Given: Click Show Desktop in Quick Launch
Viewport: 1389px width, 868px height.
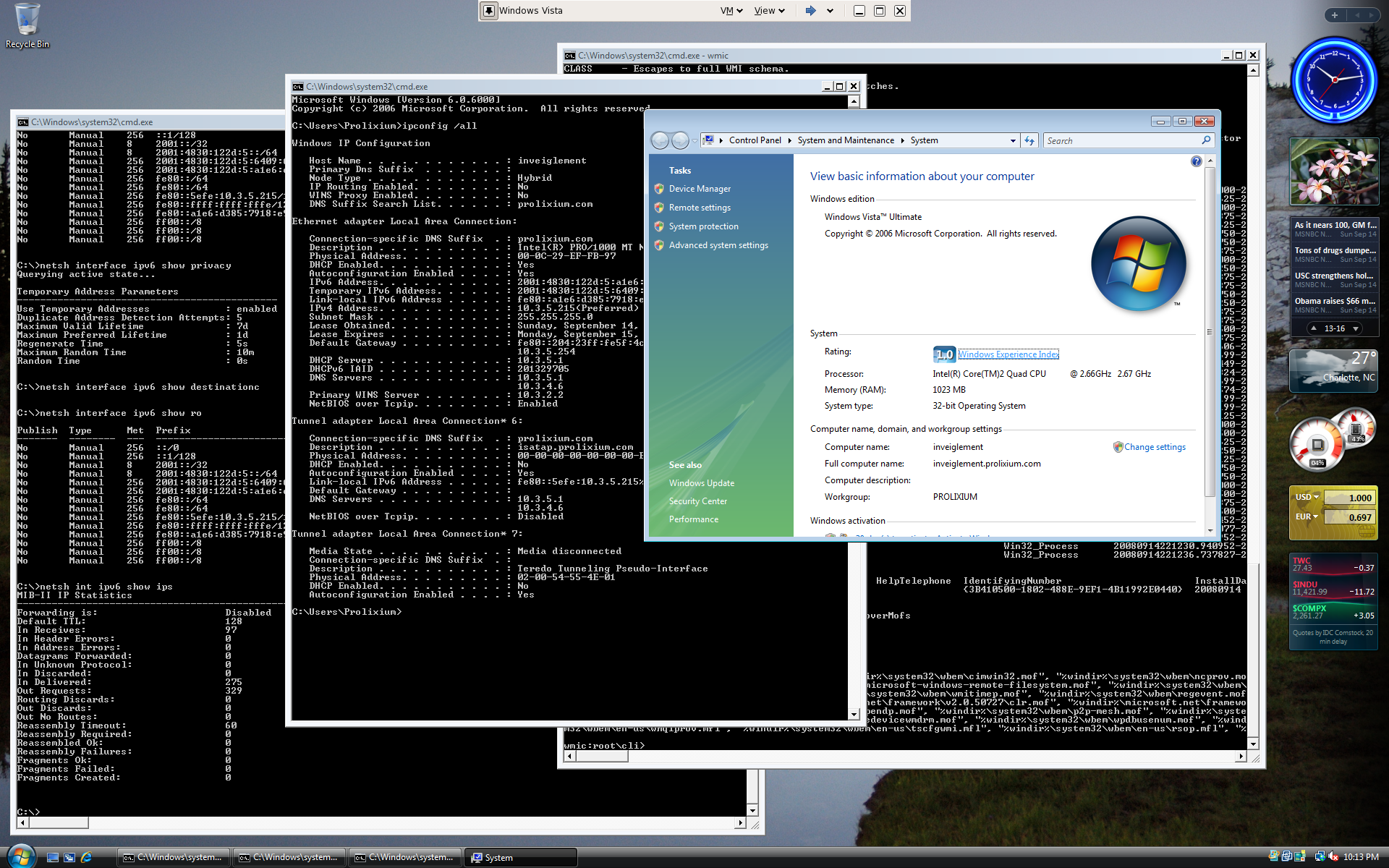Looking at the screenshot, I should pyautogui.click(x=52, y=857).
